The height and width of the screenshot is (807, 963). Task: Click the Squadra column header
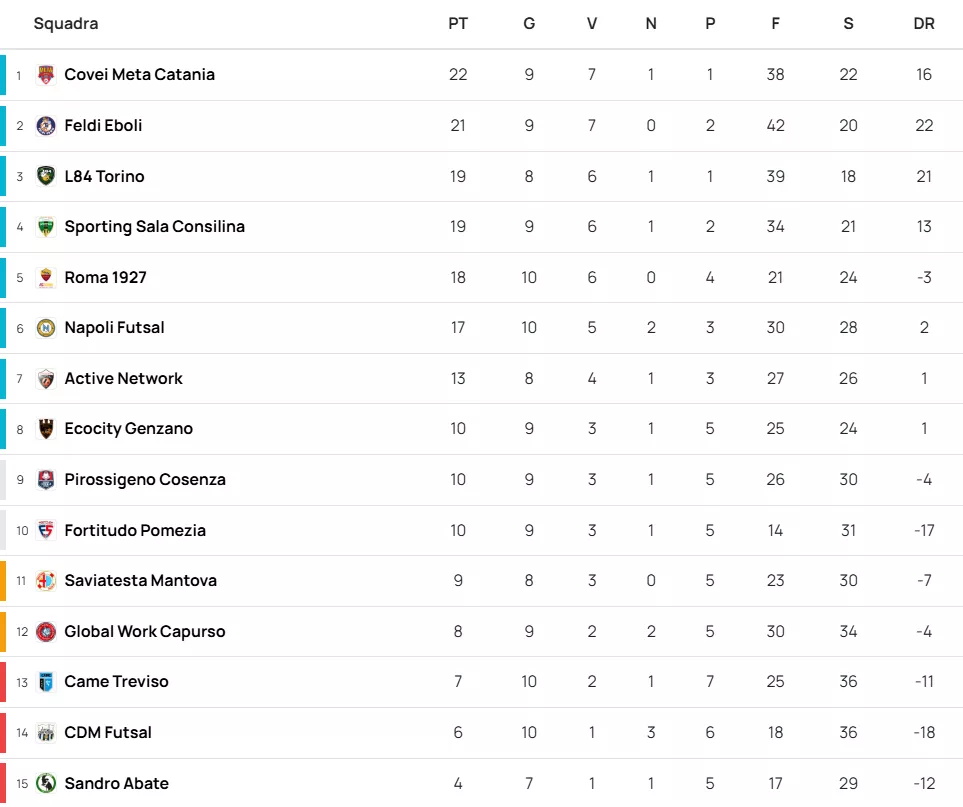(66, 24)
